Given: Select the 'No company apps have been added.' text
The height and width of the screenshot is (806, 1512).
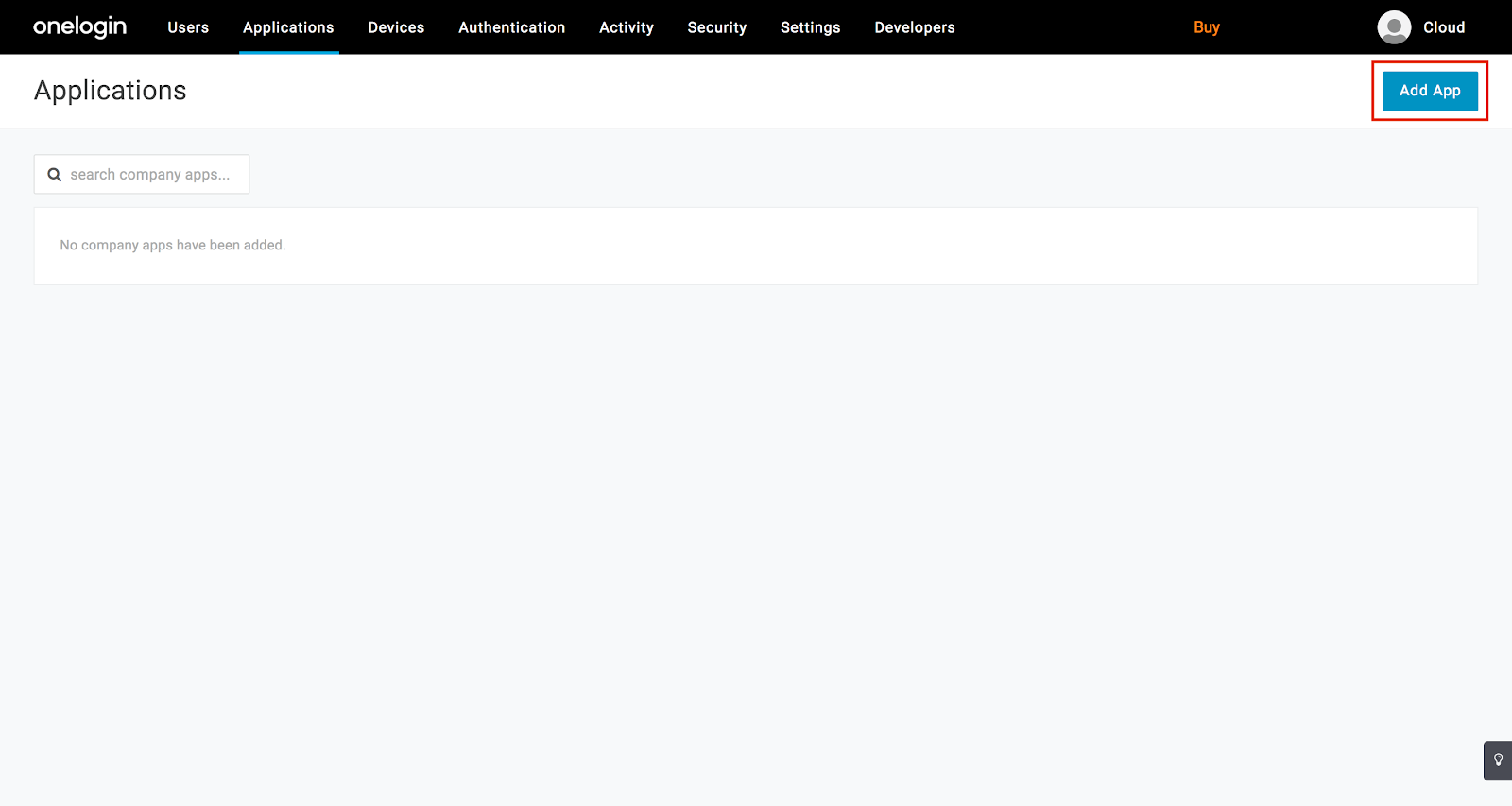Looking at the screenshot, I should click(x=173, y=245).
